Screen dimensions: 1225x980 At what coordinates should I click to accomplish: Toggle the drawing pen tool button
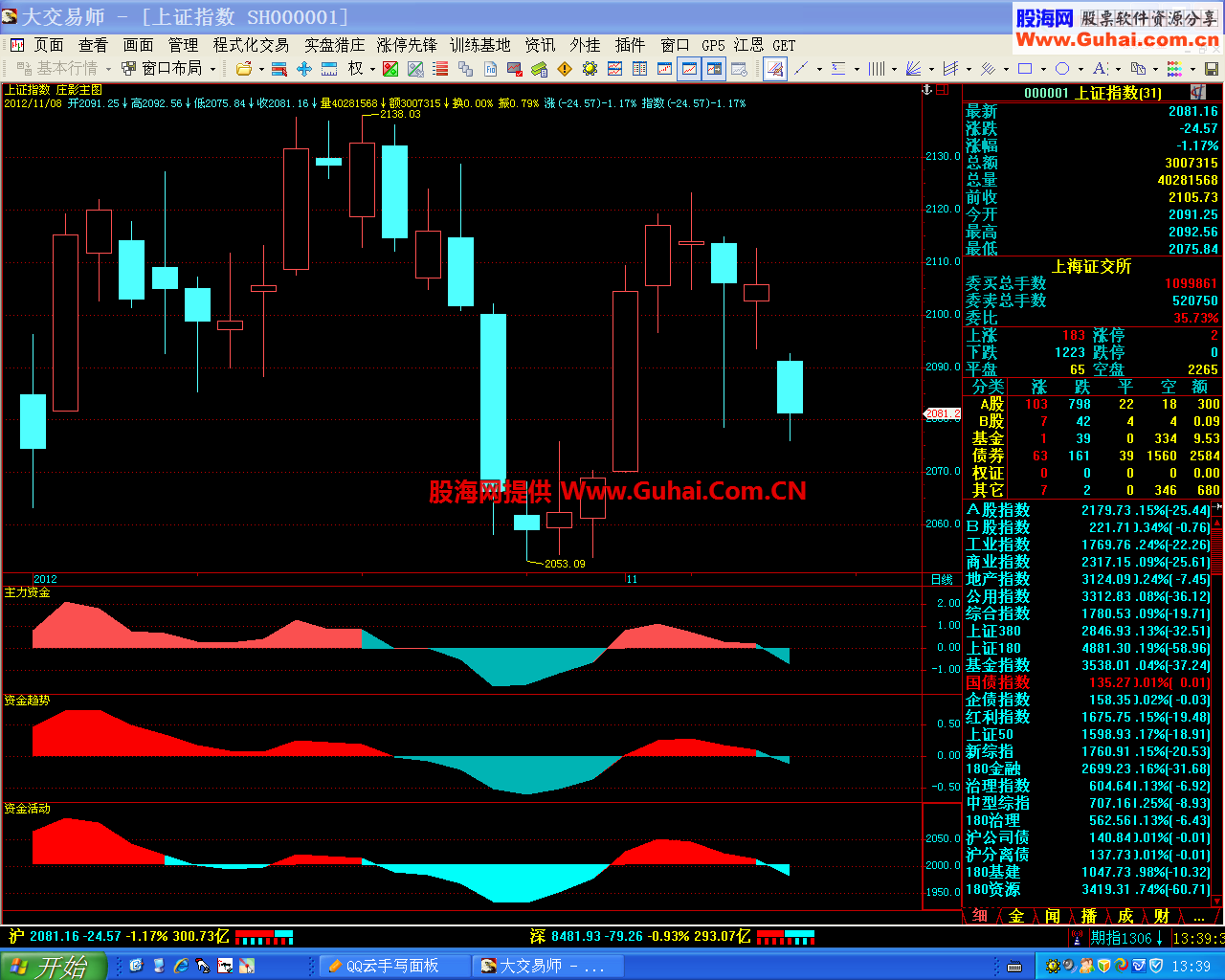point(775,69)
